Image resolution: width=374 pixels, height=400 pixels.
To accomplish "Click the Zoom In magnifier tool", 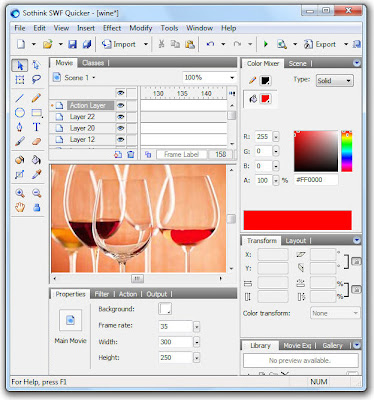I will [x=20, y=193].
